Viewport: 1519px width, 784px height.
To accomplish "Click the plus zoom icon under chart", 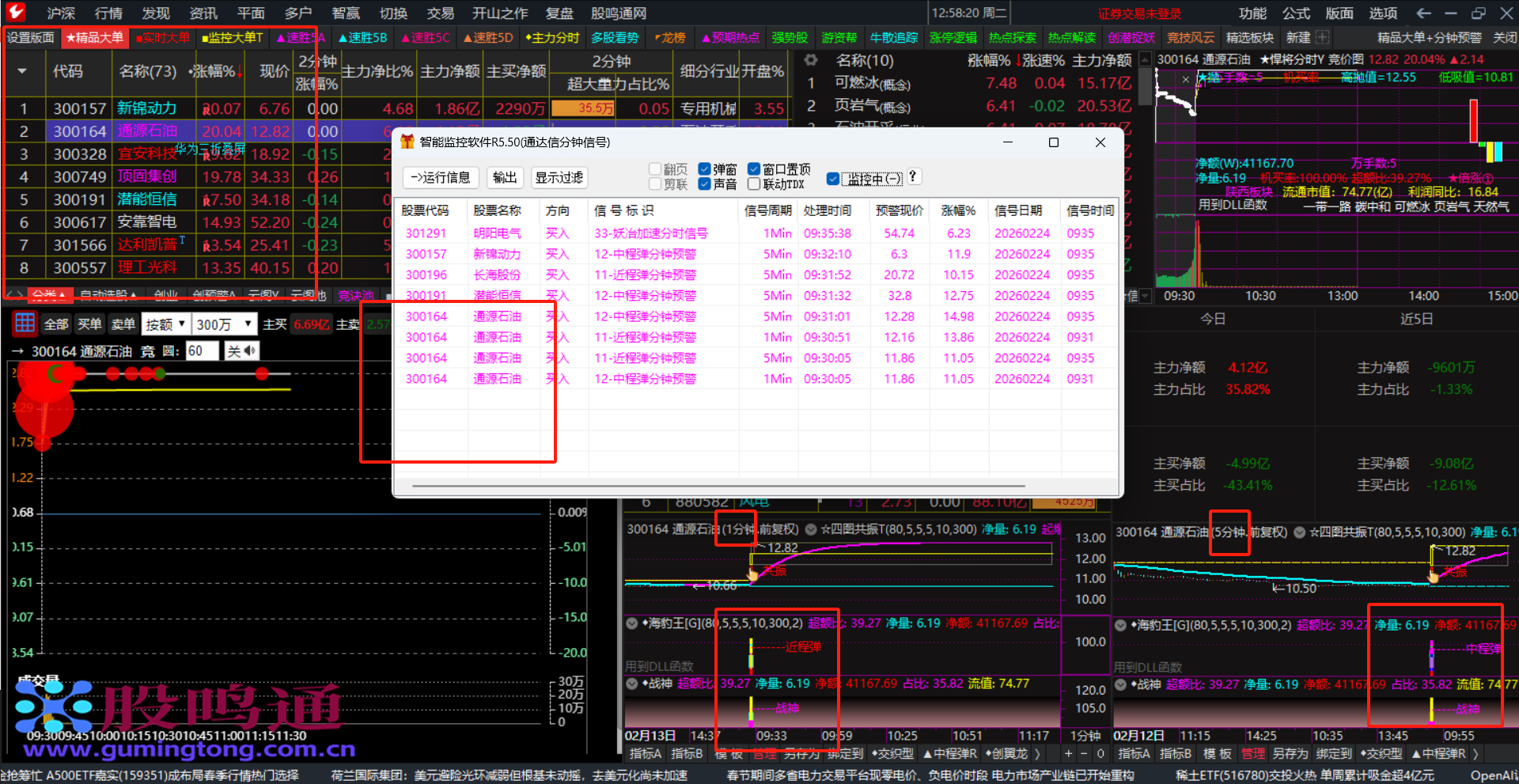I will click(x=1068, y=754).
